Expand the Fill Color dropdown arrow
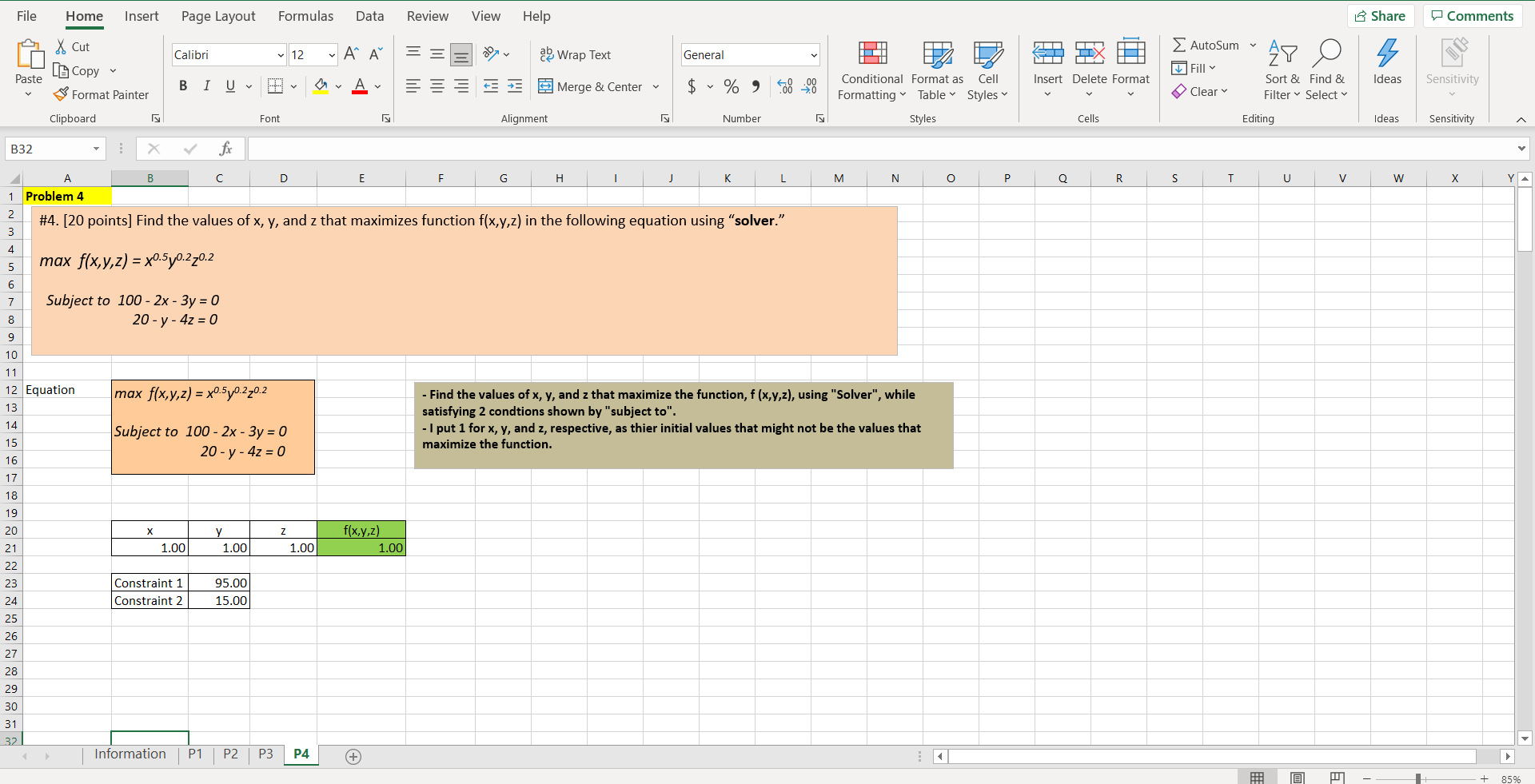The height and width of the screenshot is (784, 1535). coord(337,87)
